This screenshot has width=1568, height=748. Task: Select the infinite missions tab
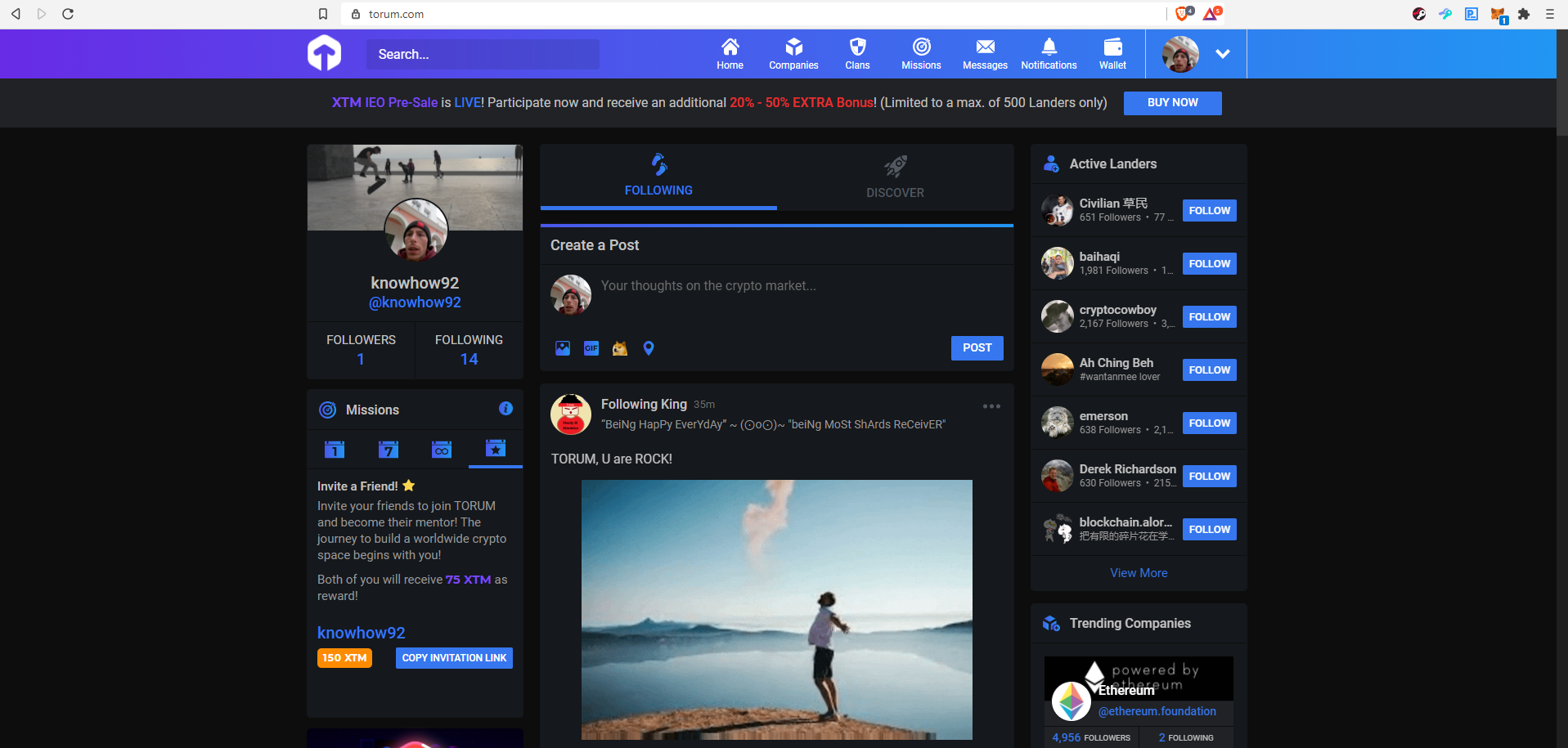442,449
